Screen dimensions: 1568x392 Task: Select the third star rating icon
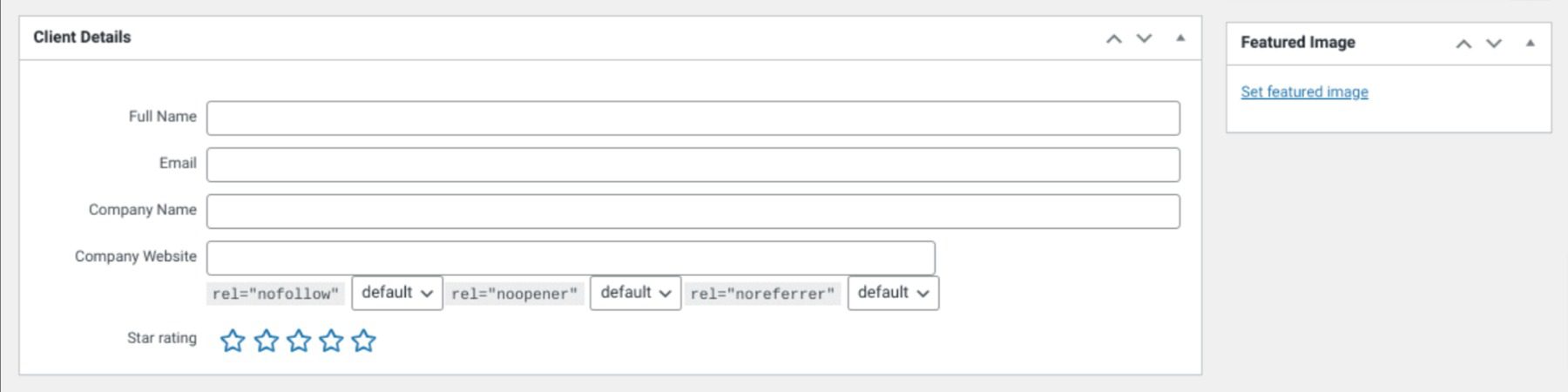click(299, 341)
